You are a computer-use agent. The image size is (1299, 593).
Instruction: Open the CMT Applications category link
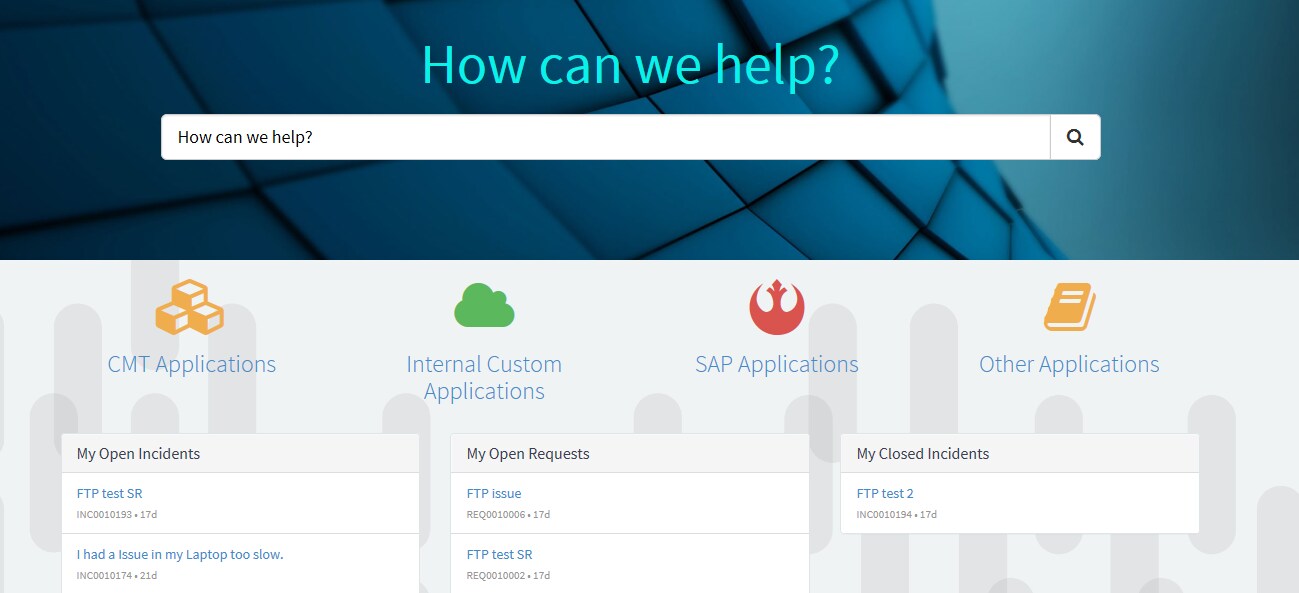pyautogui.click(x=192, y=364)
